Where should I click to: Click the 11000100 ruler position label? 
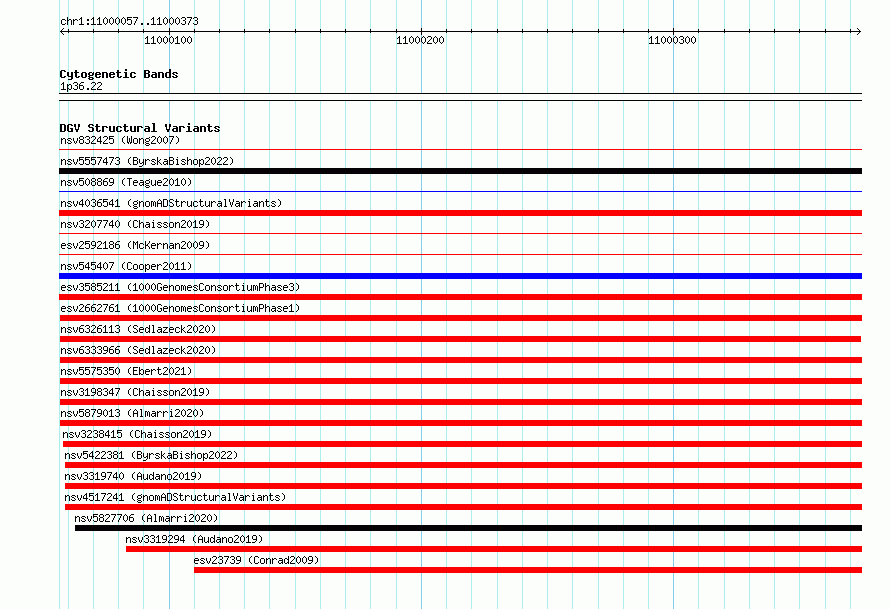[168, 40]
